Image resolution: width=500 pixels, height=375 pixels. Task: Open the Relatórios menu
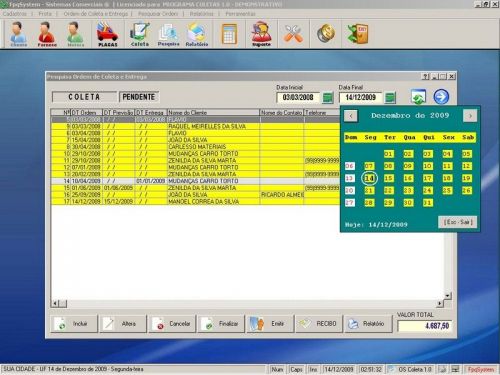coord(201,14)
